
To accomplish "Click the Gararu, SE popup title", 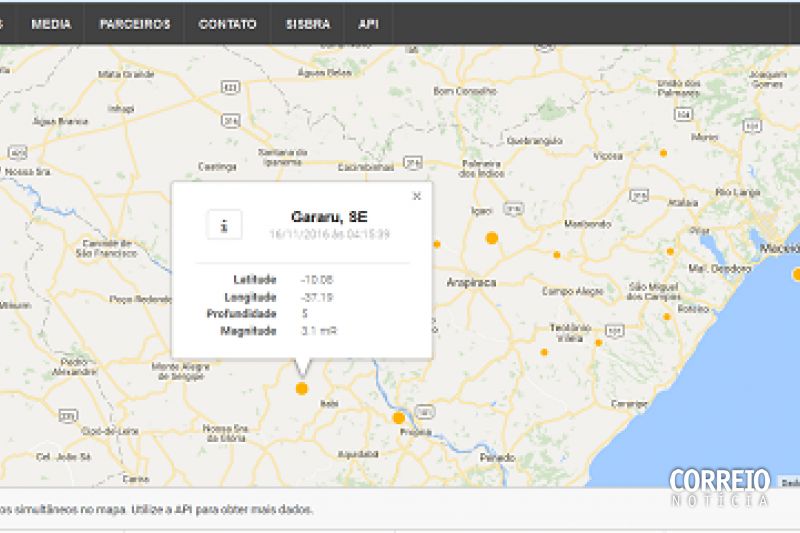I will [329, 217].
